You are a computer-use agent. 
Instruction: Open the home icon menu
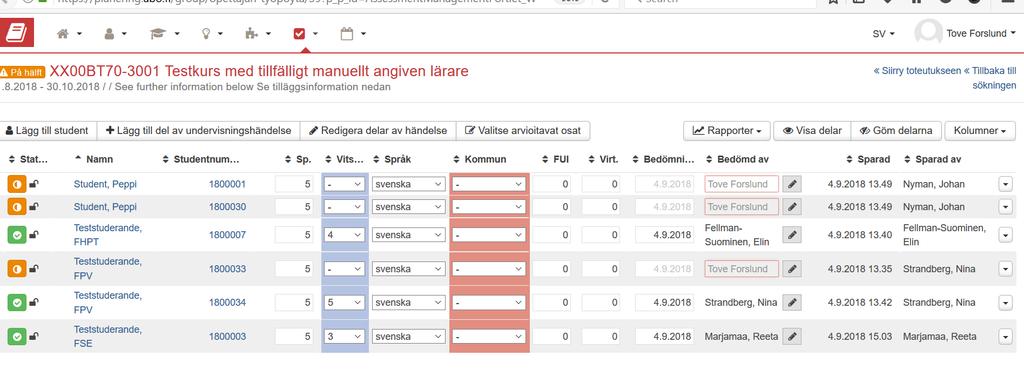69,33
